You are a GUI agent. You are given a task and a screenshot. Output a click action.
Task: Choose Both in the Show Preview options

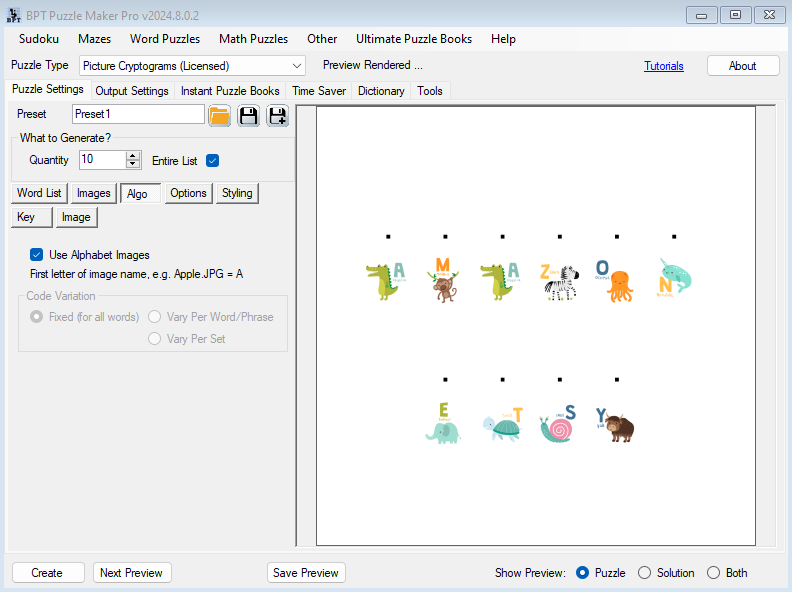tap(713, 573)
